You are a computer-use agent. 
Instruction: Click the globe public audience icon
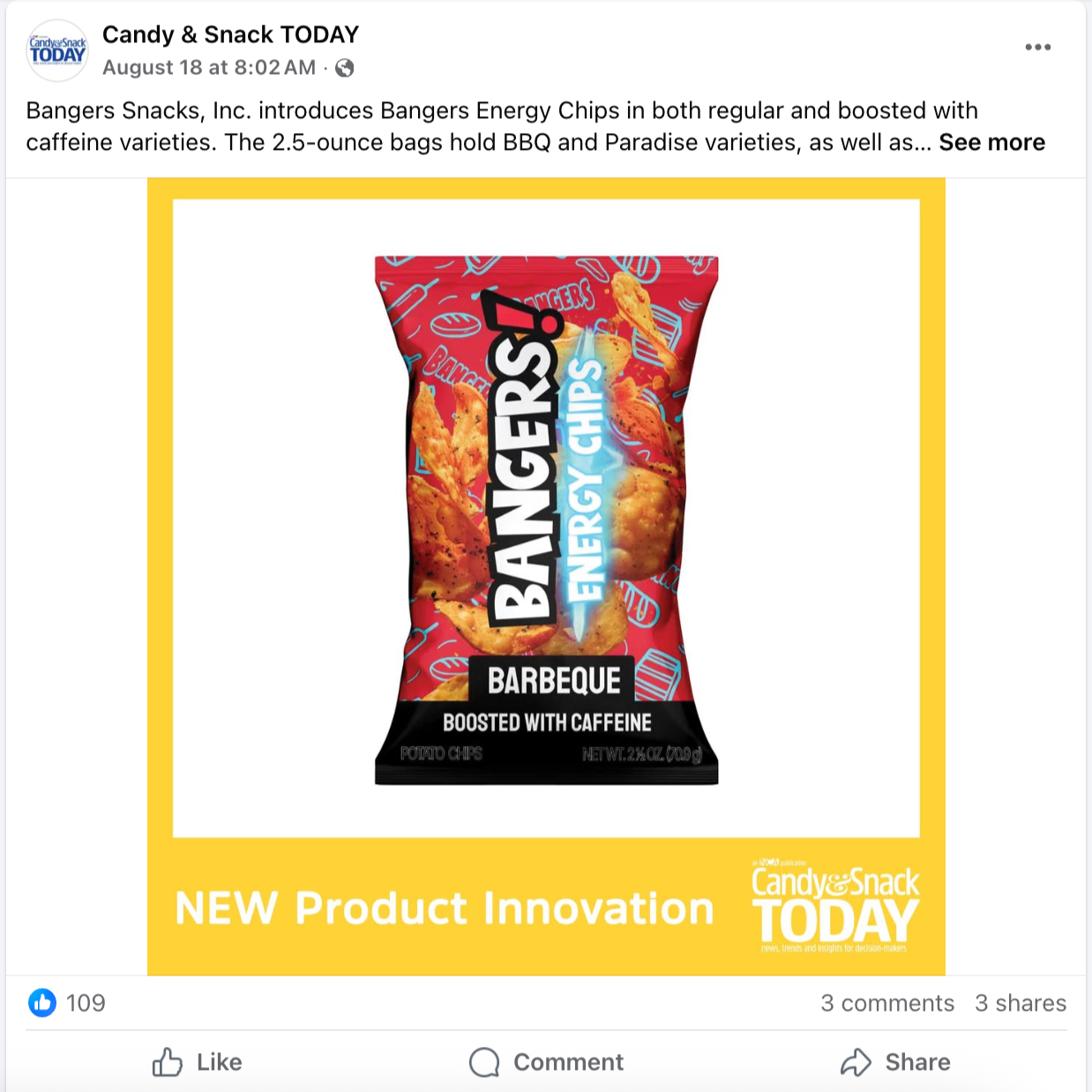(345, 68)
